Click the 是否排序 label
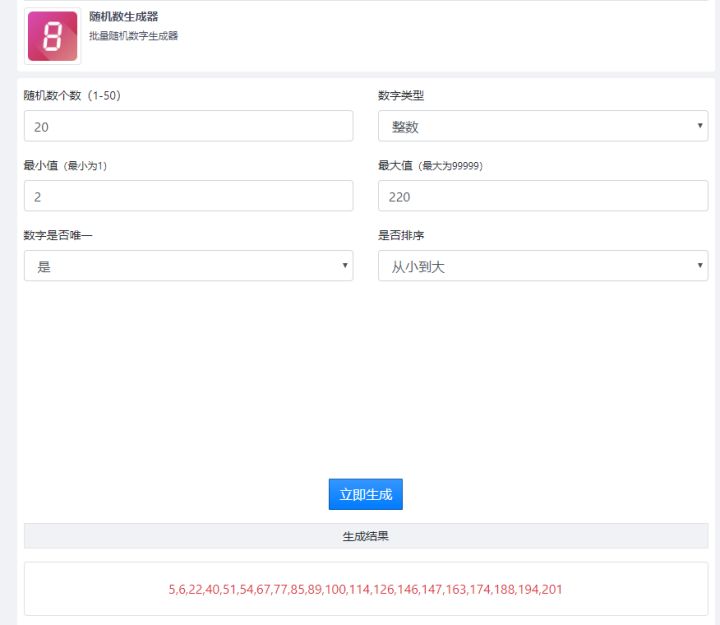720x625 pixels. click(401, 235)
